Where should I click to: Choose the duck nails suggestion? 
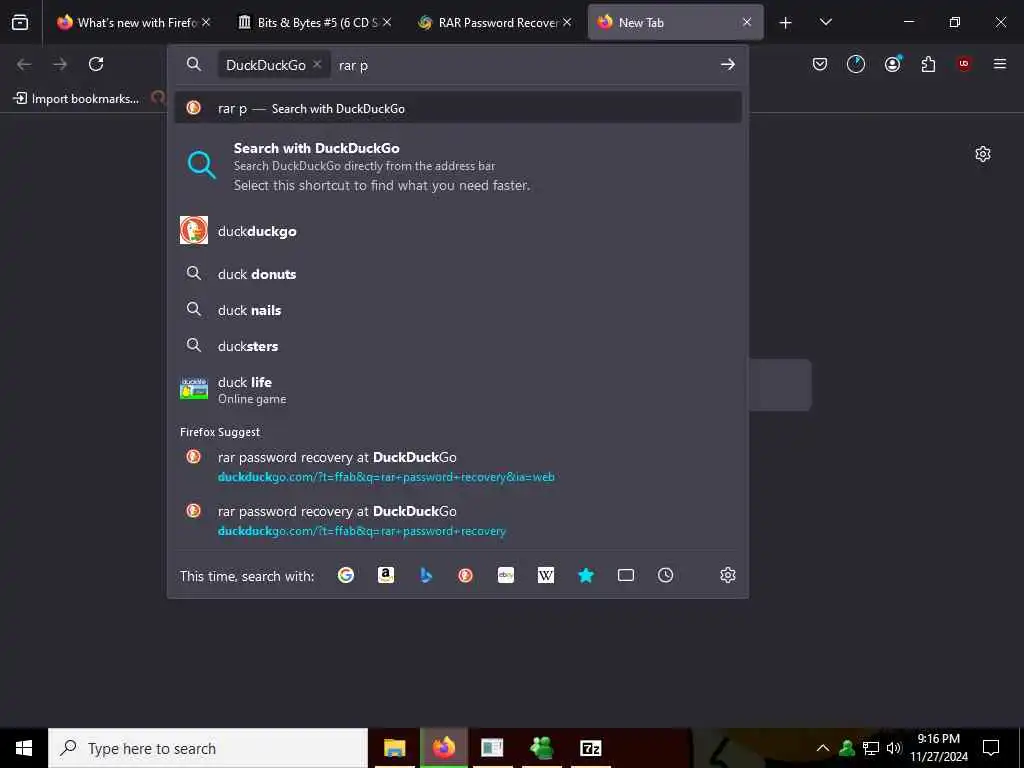coord(458,310)
